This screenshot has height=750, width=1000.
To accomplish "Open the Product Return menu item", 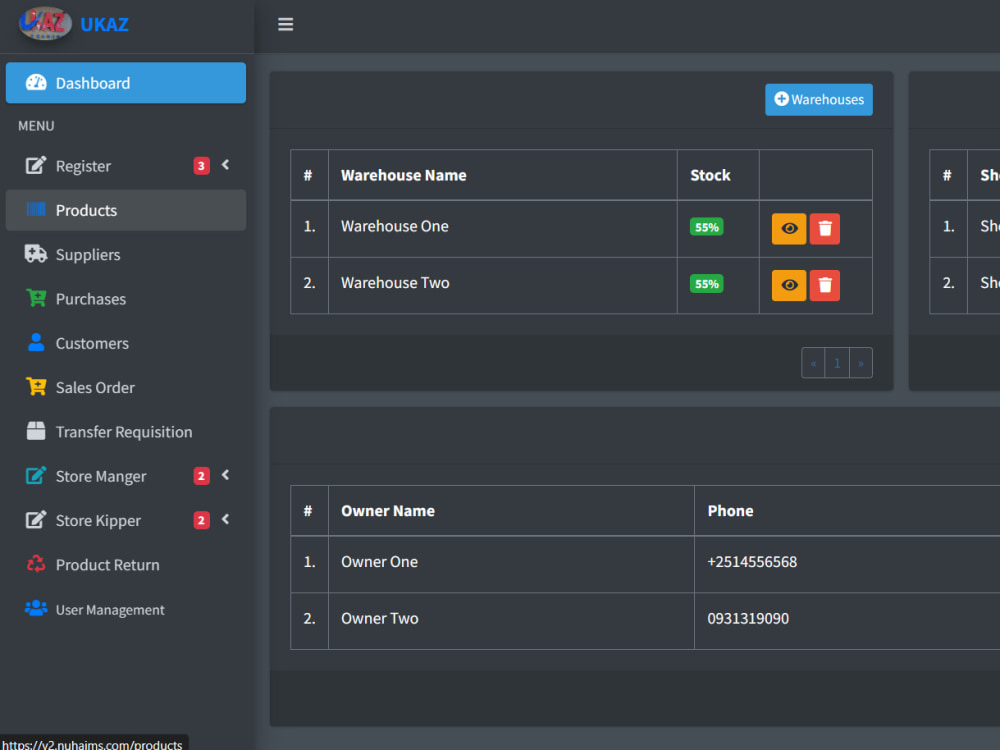I will (x=126, y=564).
